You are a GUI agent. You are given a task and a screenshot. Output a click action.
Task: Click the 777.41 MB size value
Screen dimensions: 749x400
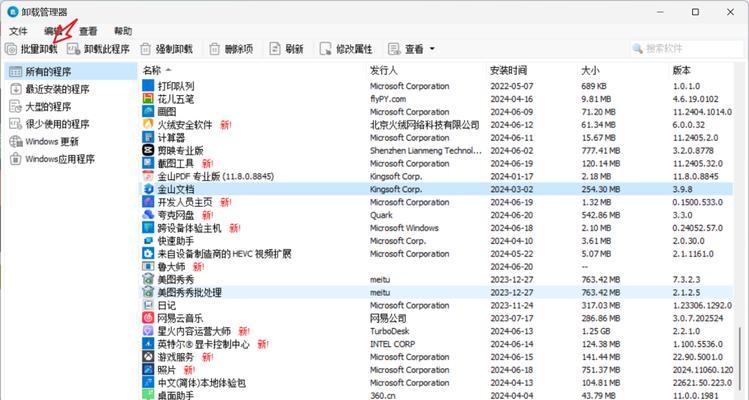(601, 151)
